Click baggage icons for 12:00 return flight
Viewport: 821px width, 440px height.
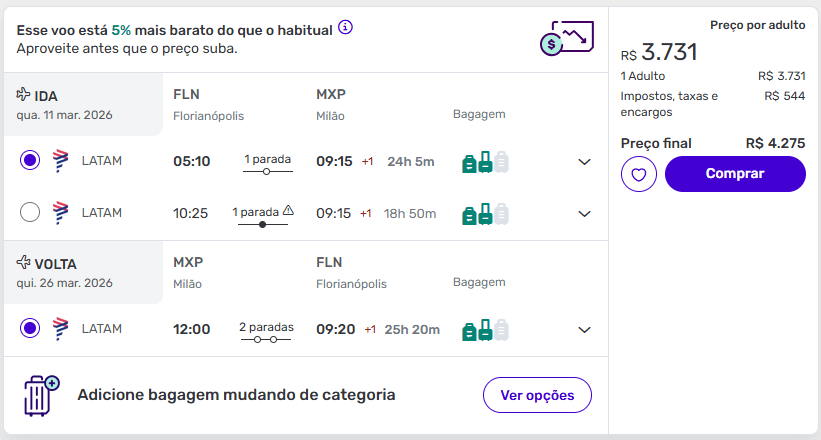click(485, 329)
